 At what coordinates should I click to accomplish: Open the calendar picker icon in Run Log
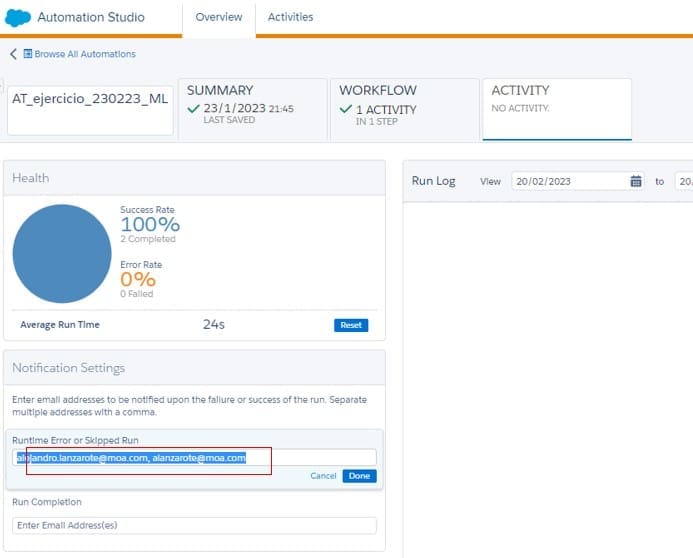tap(636, 181)
